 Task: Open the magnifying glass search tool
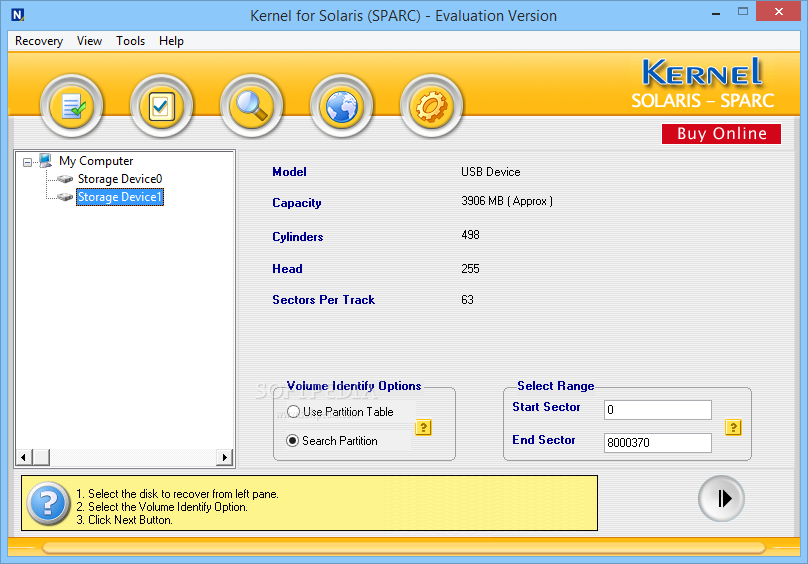click(251, 106)
